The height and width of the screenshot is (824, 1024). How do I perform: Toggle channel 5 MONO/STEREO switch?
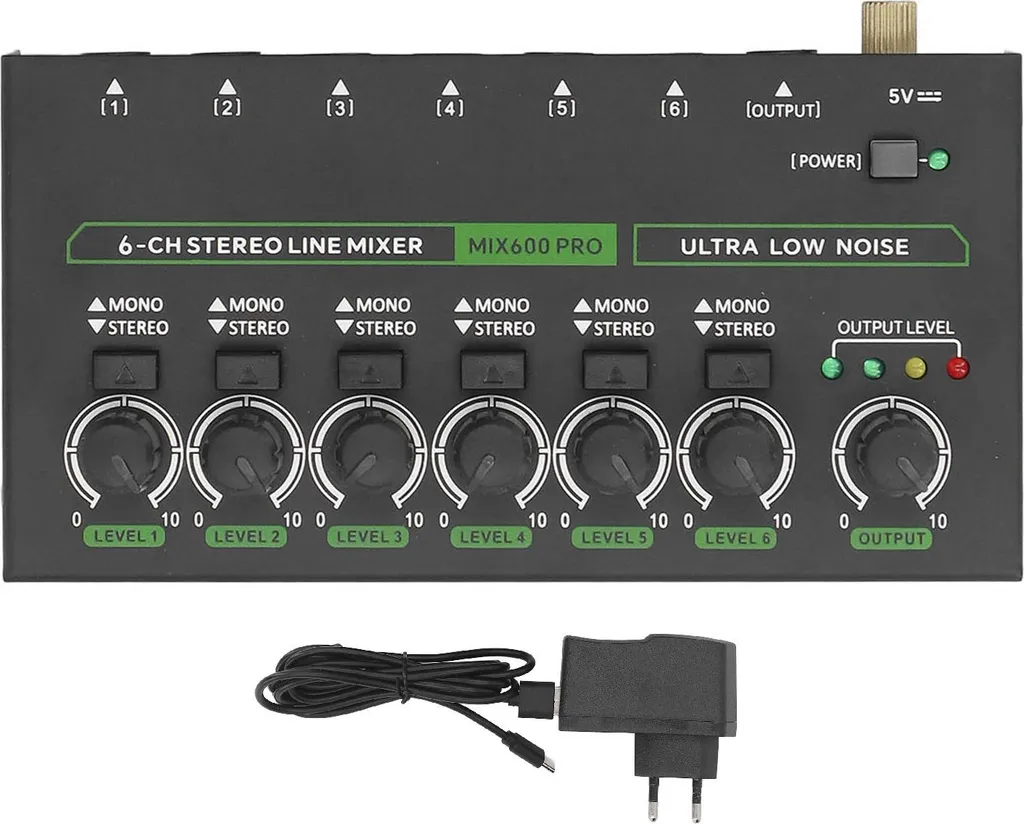[x=615, y=371]
